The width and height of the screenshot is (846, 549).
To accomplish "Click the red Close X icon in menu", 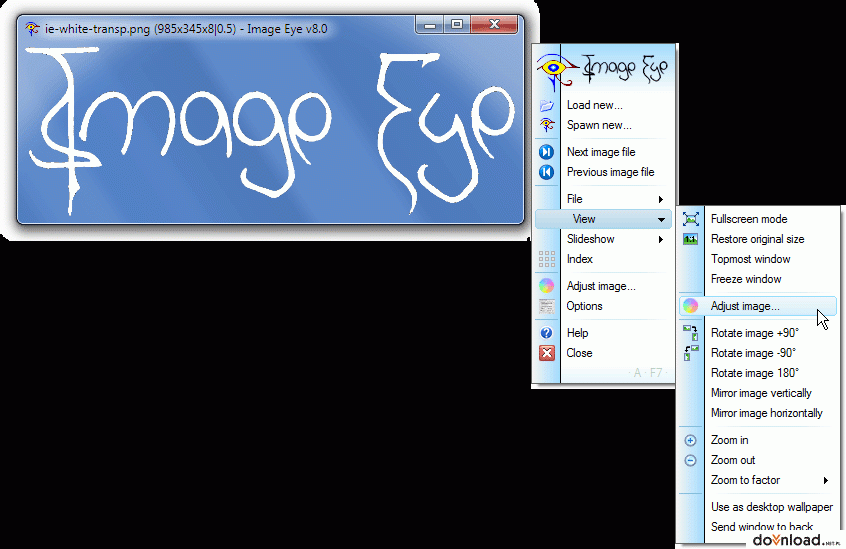I will point(547,353).
